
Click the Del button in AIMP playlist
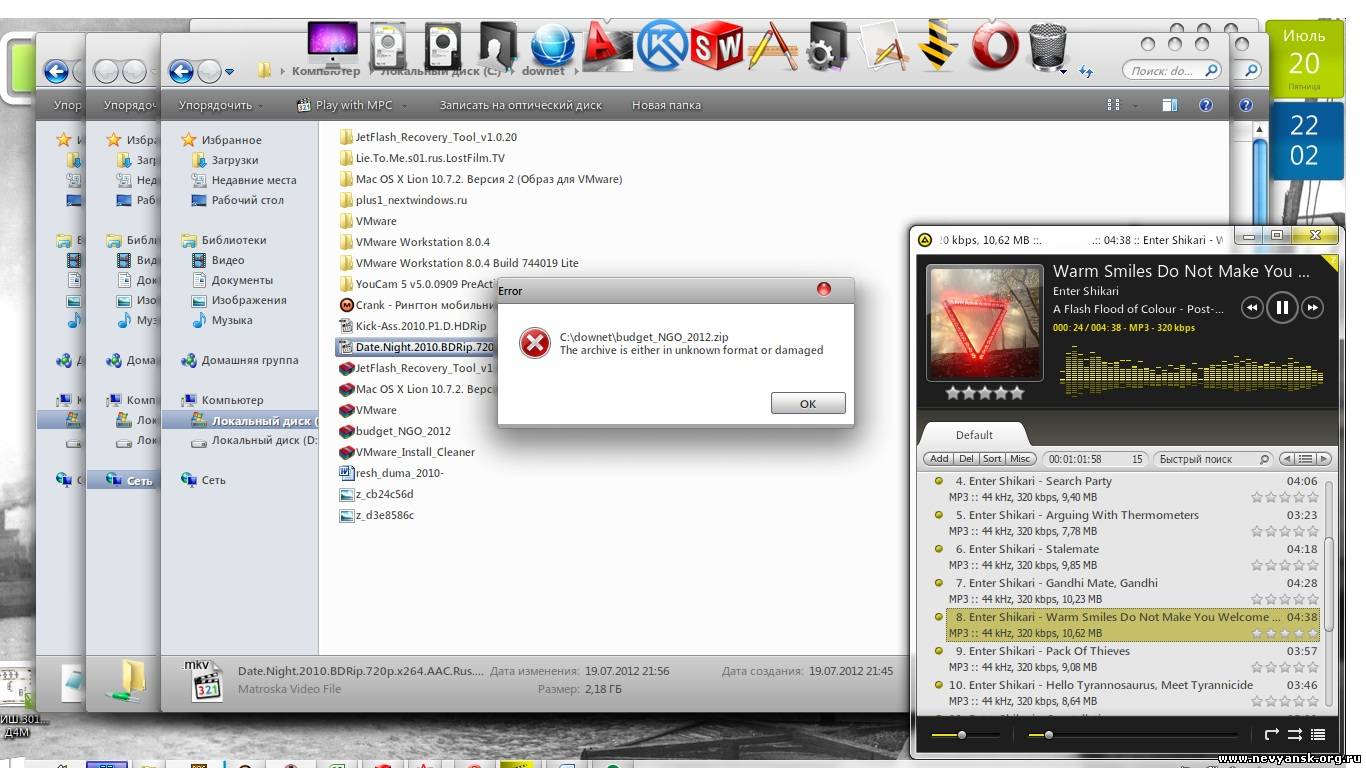click(x=966, y=459)
